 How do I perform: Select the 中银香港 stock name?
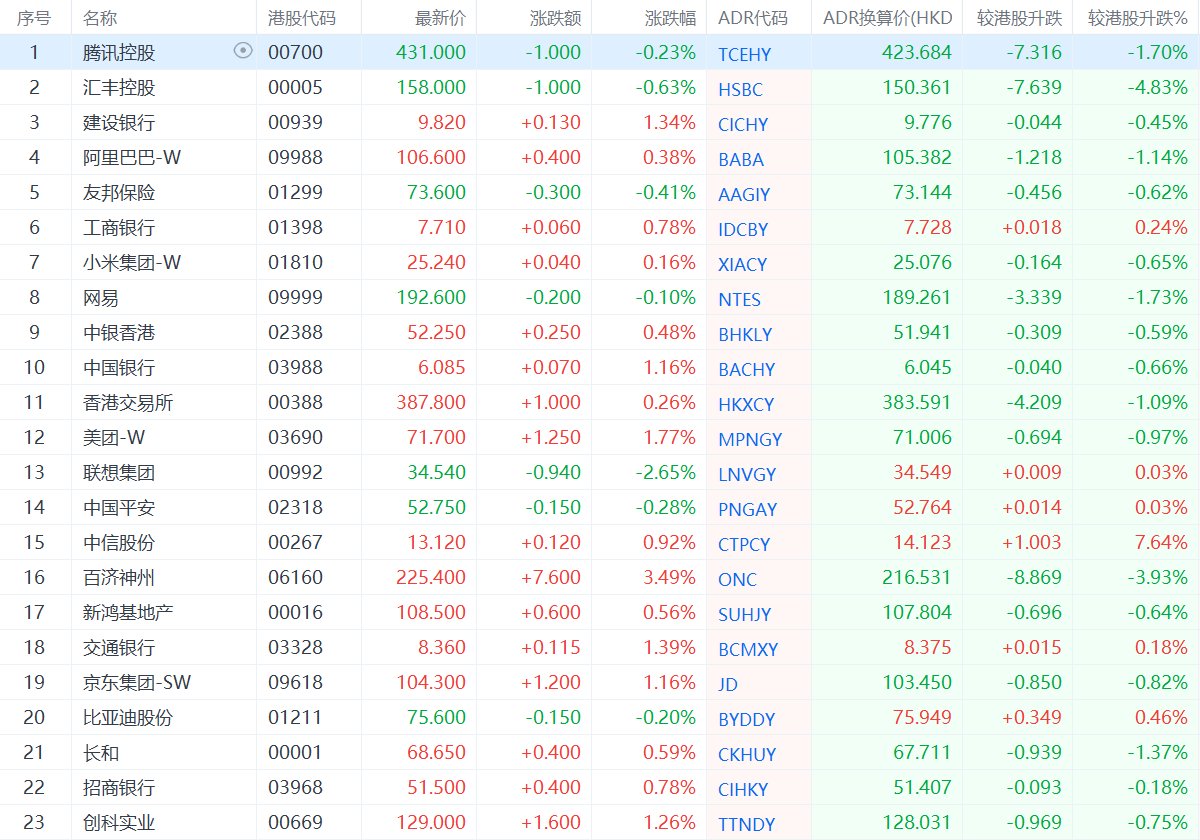click(x=119, y=332)
